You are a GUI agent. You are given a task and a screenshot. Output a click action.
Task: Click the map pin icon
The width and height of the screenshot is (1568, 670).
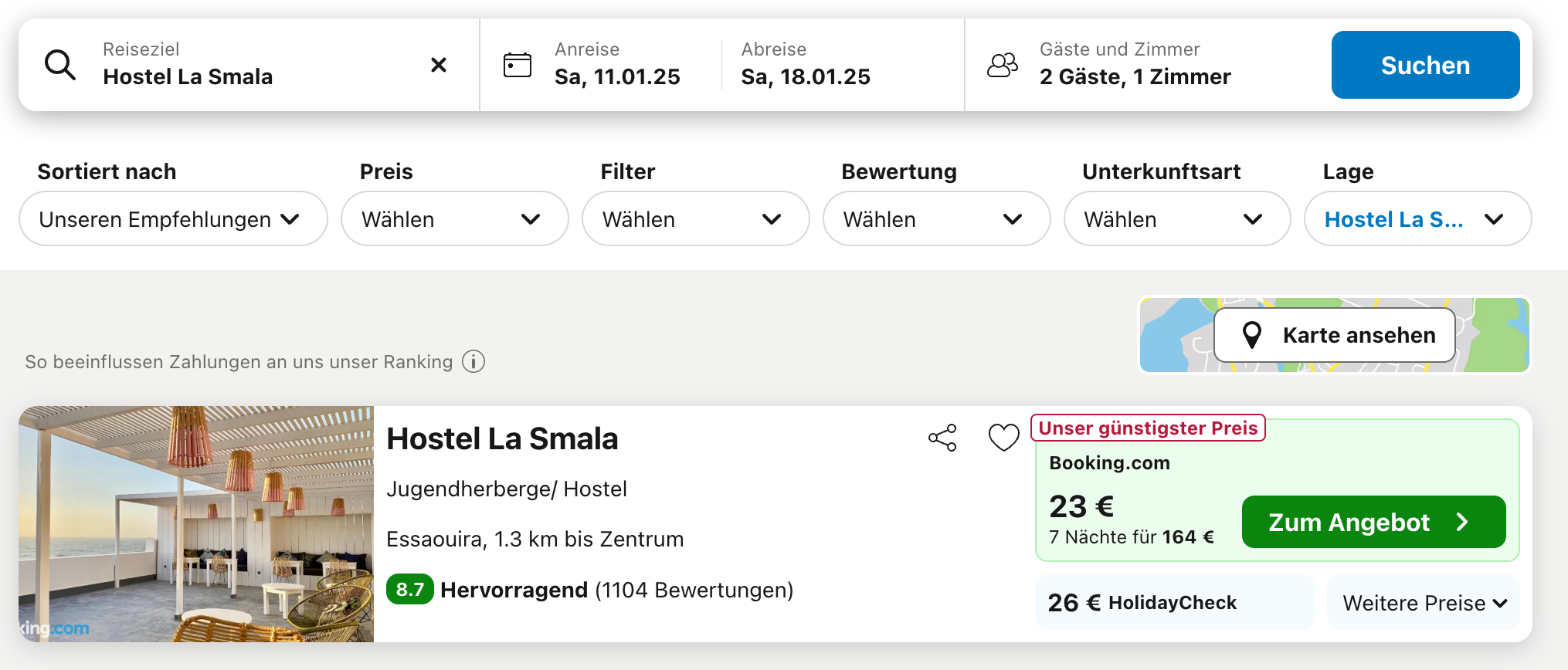click(1252, 335)
